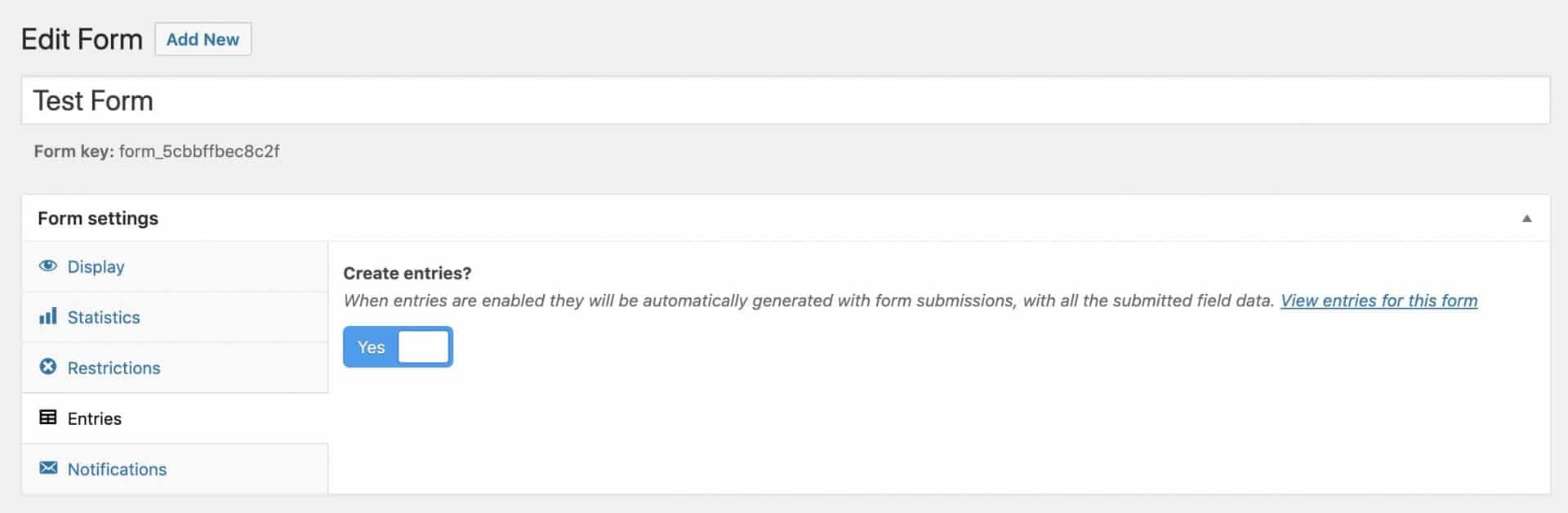Viewport: 1568px width, 513px height.
Task: Open the Restrictions tab
Action: pos(114,368)
